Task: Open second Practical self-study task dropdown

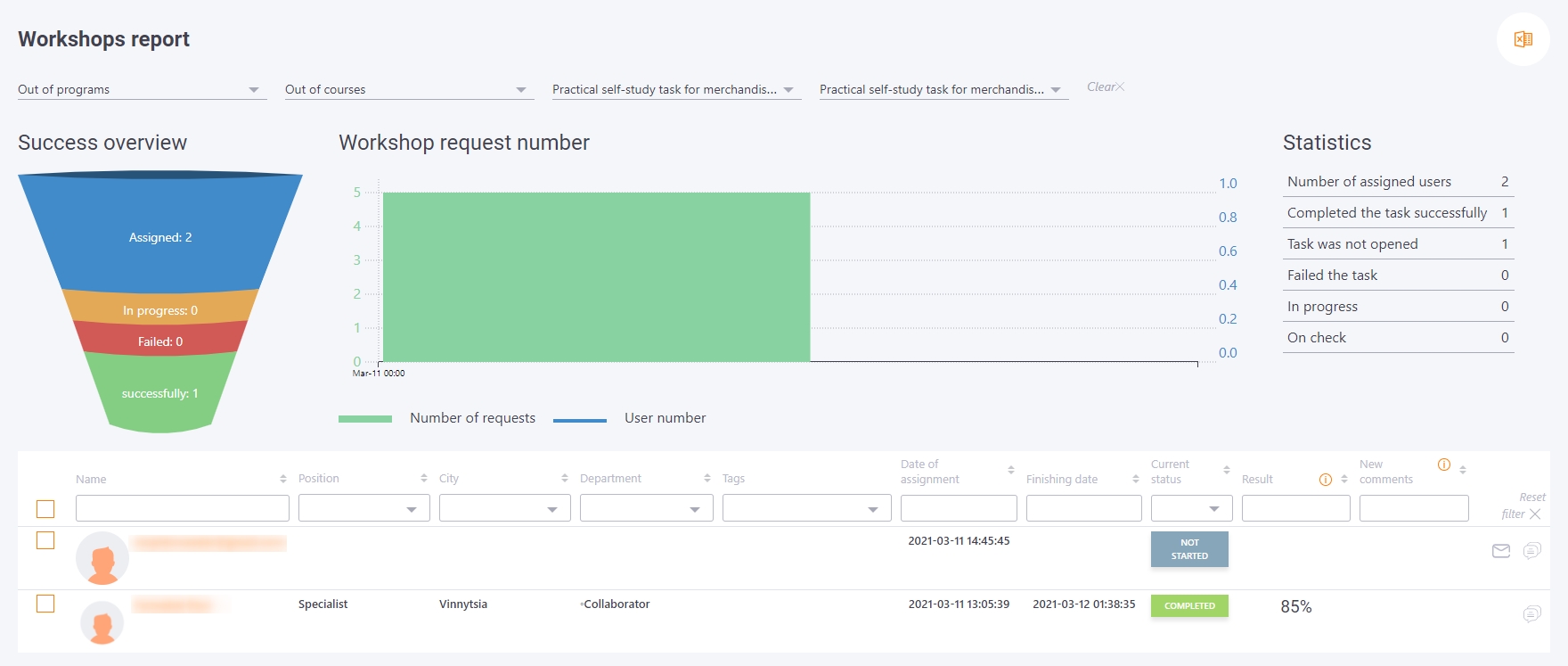Action: (944, 89)
